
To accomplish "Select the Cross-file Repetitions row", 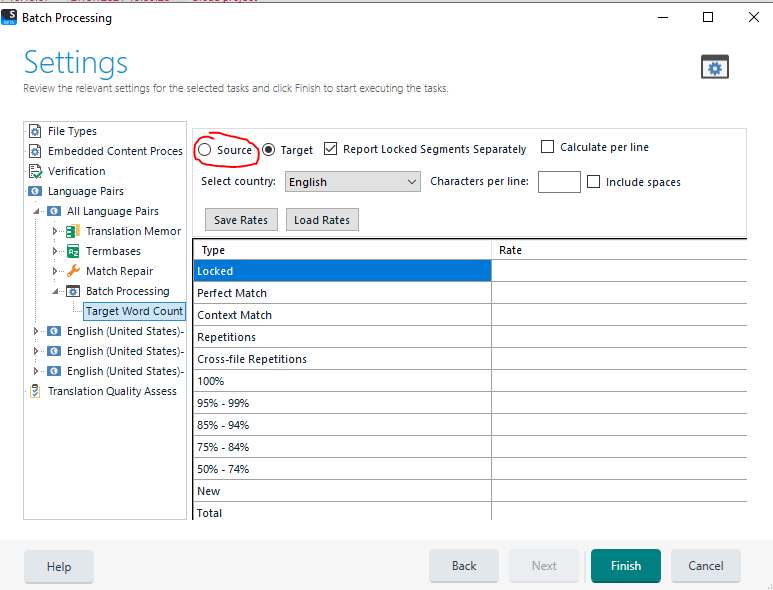I will pos(343,359).
